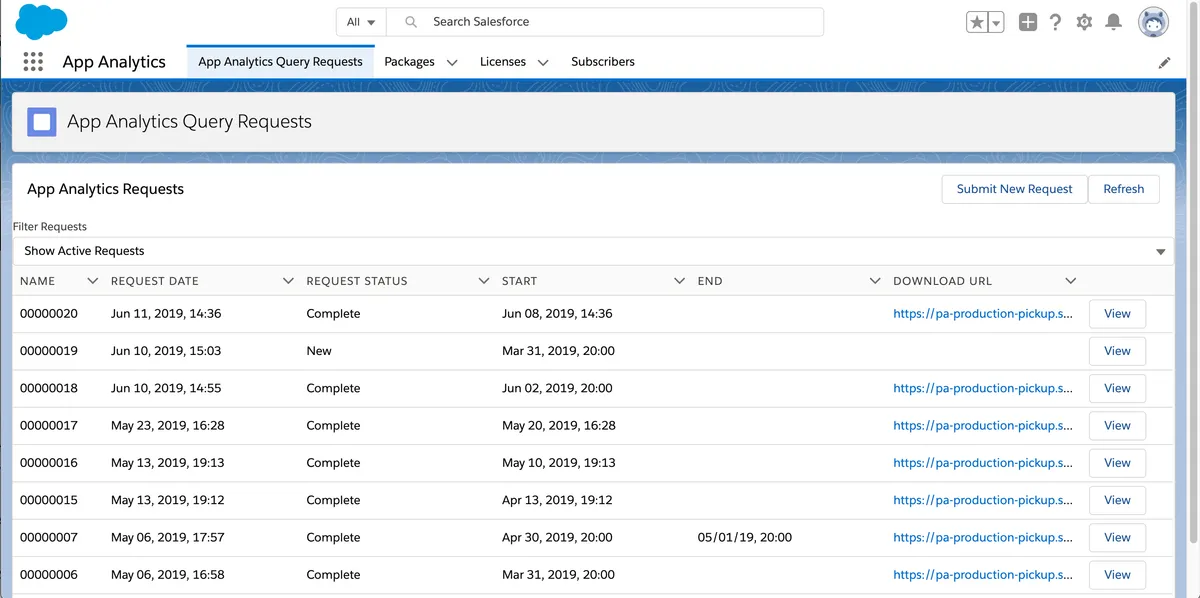Click View for request 00000006
The height and width of the screenshot is (598, 1200).
1117,575
